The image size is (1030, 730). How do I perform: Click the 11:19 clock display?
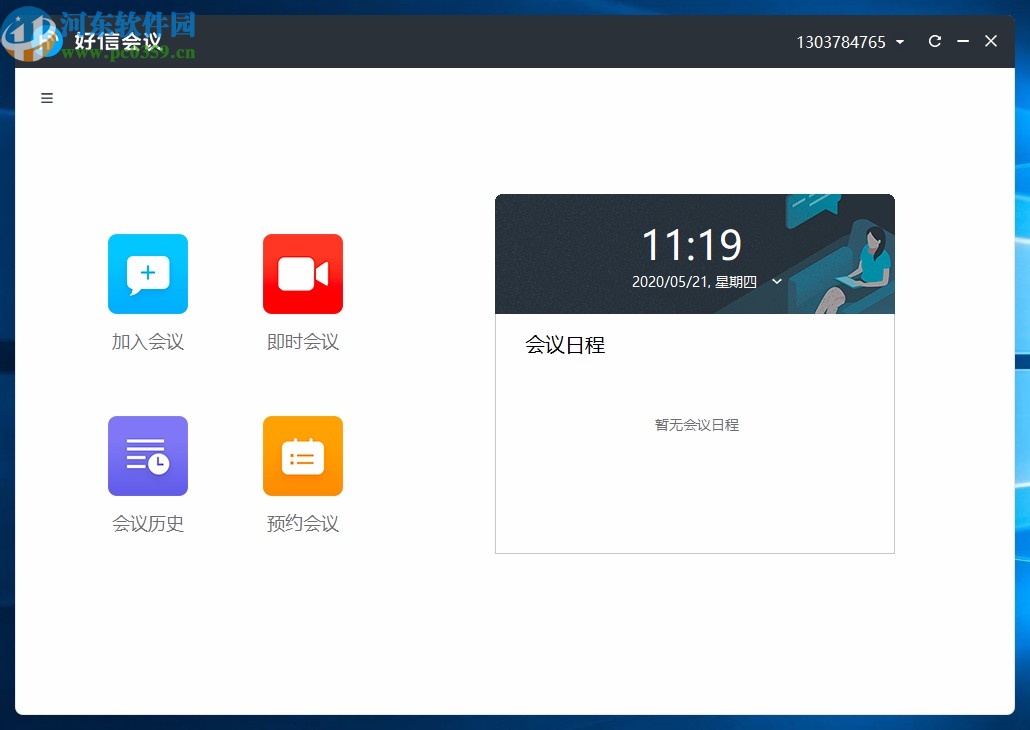(x=694, y=243)
